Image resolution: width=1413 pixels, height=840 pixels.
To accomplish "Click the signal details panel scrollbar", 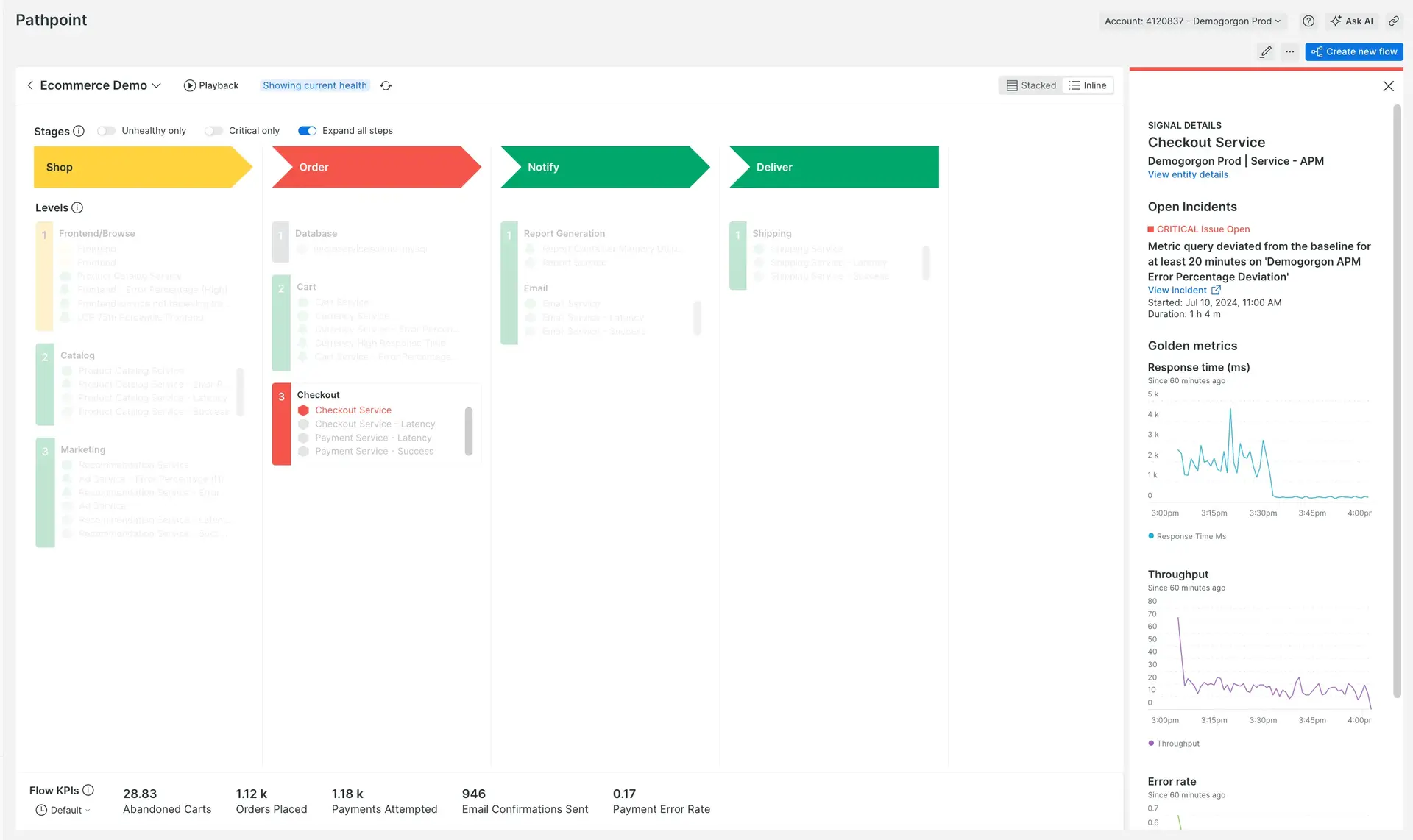I will [x=1396, y=401].
